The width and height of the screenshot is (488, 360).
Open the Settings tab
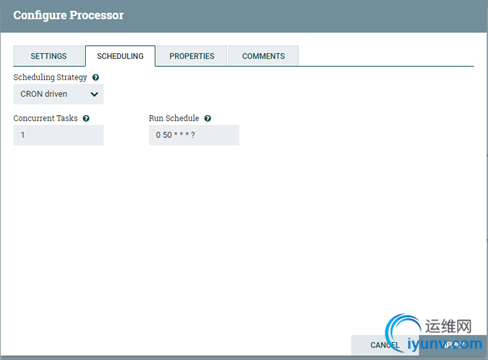tap(48, 56)
